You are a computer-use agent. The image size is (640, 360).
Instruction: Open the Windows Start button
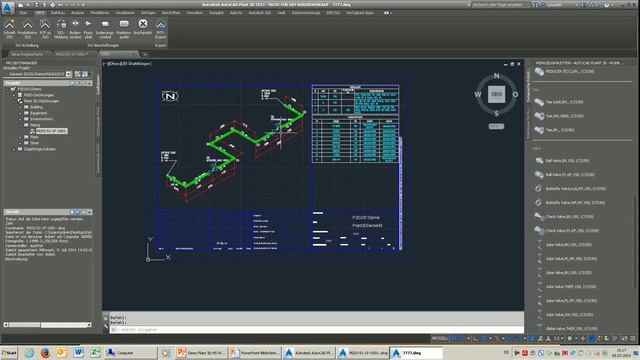click(9, 353)
